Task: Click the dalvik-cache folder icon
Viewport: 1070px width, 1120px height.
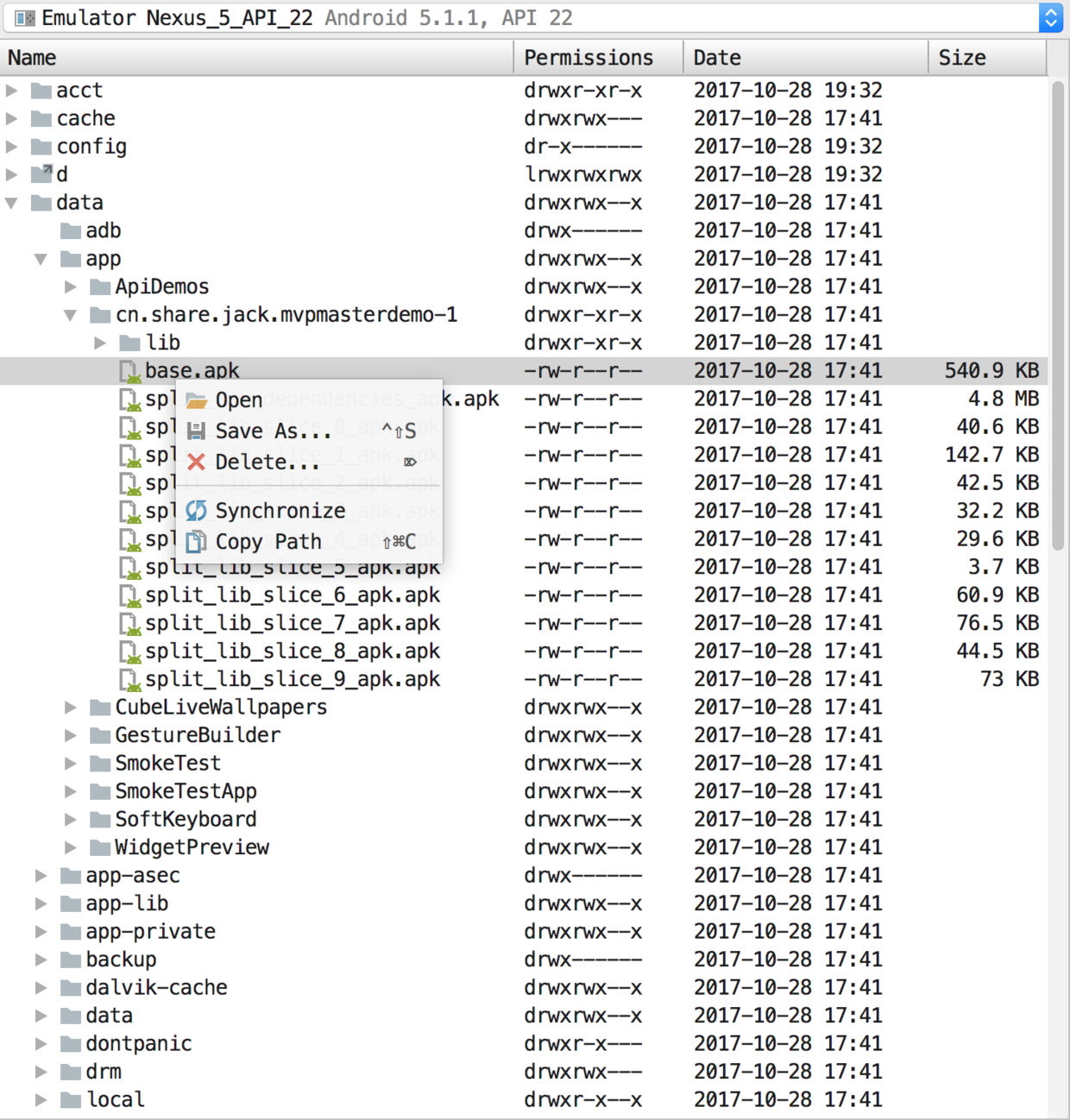Action: tap(71, 988)
